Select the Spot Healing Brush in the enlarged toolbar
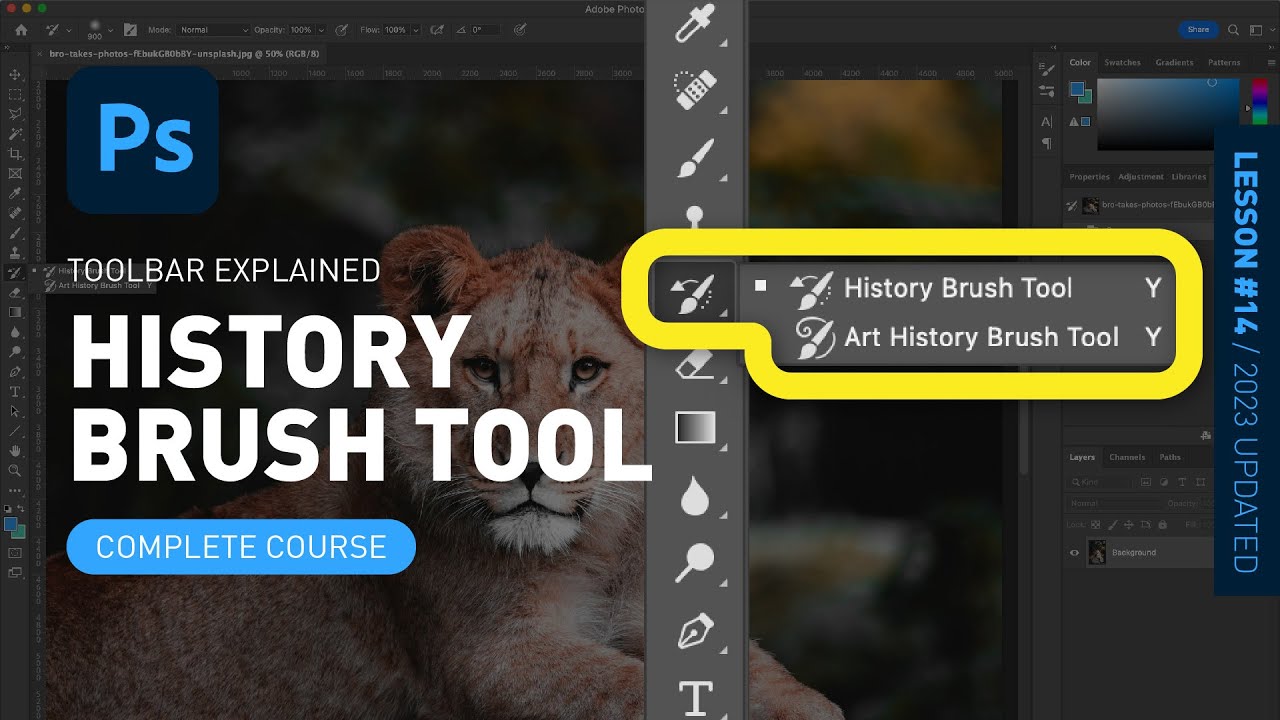The height and width of the screenshot is (720, 1280). click(695, 90)
